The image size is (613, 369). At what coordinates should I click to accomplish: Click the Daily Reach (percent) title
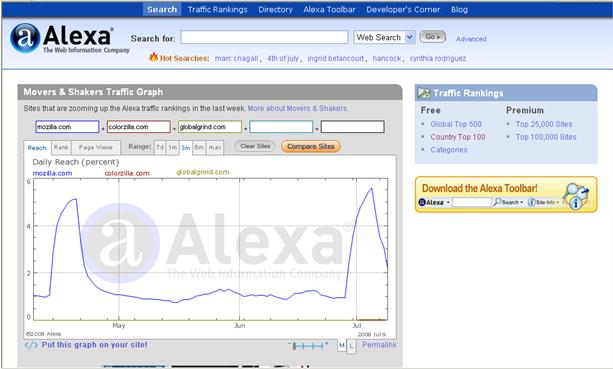click(75, 162)
